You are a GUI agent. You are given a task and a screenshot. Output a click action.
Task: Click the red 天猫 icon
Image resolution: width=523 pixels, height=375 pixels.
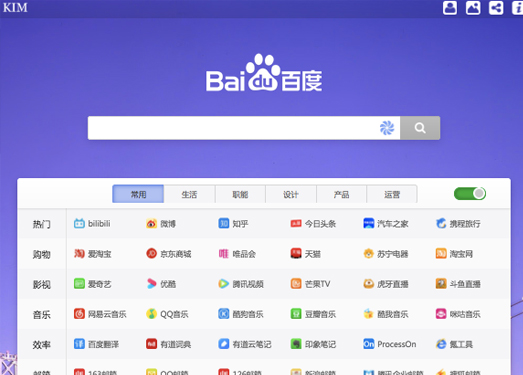coord(296,254)
